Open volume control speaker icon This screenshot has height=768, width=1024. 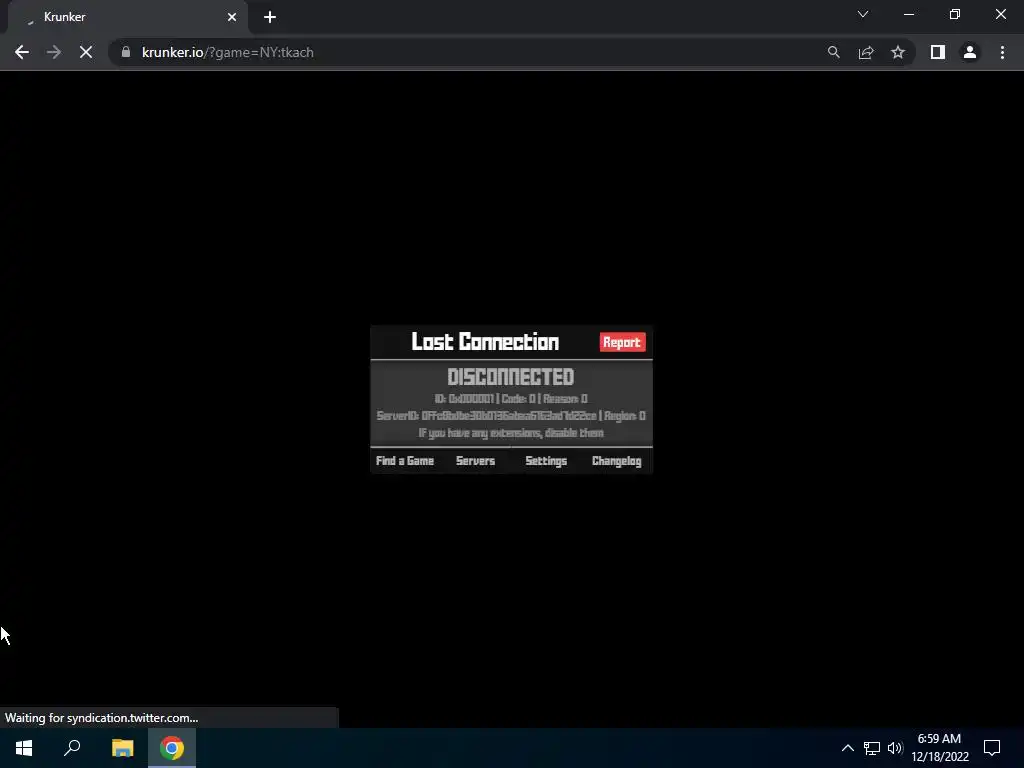pos(895,748)
